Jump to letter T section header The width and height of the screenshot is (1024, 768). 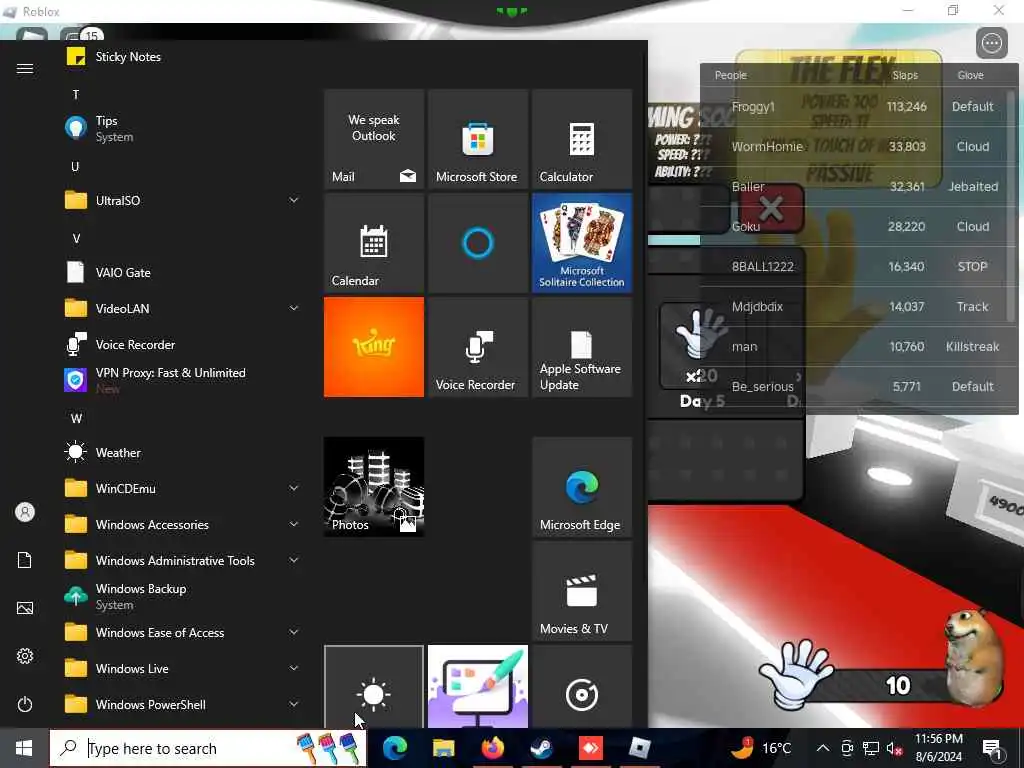click(x=76, y=95)
